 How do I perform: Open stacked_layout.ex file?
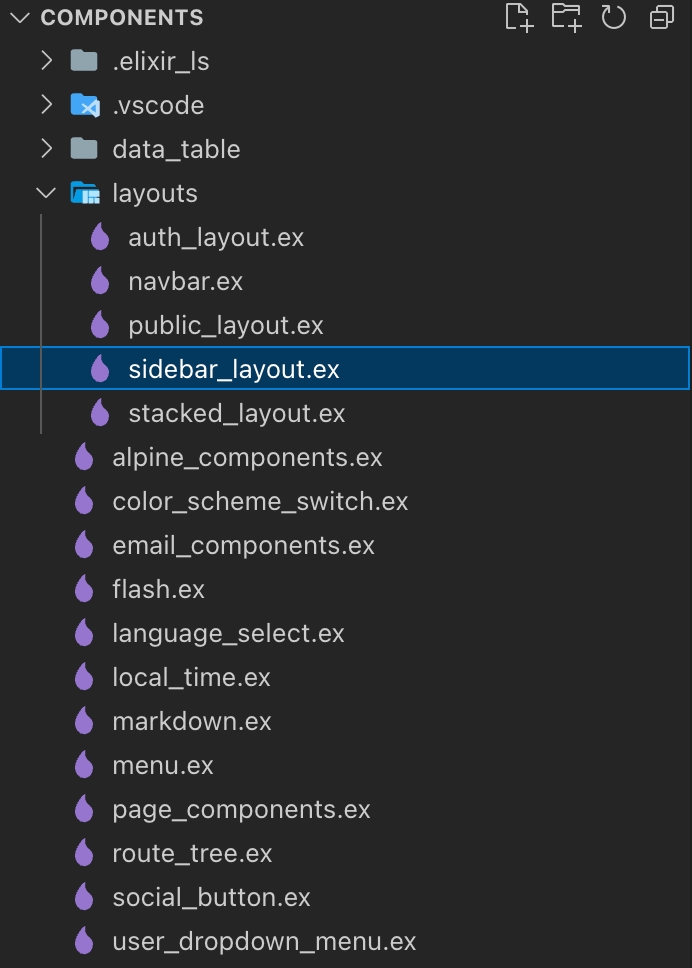pyautogui.click(x=237, y=413)
